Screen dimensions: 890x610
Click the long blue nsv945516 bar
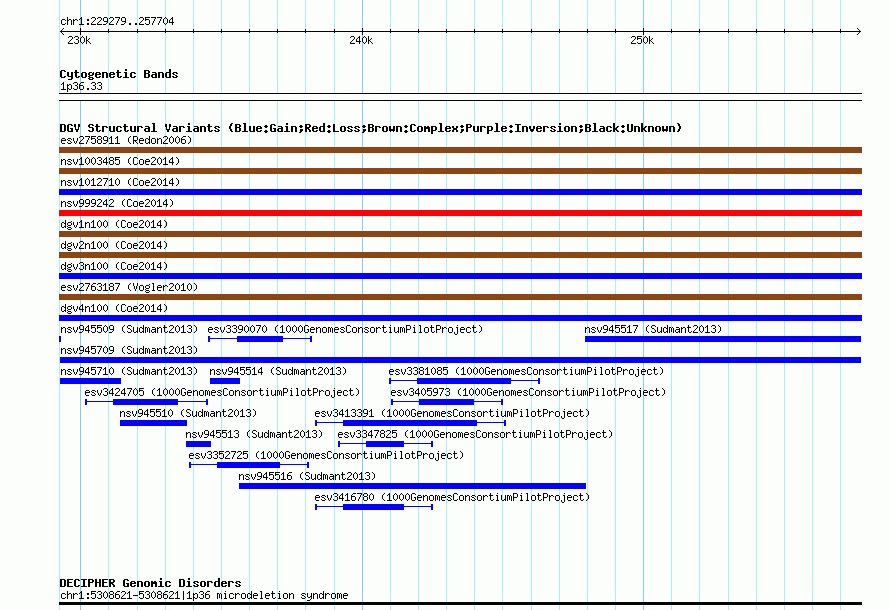pos(412,486)
